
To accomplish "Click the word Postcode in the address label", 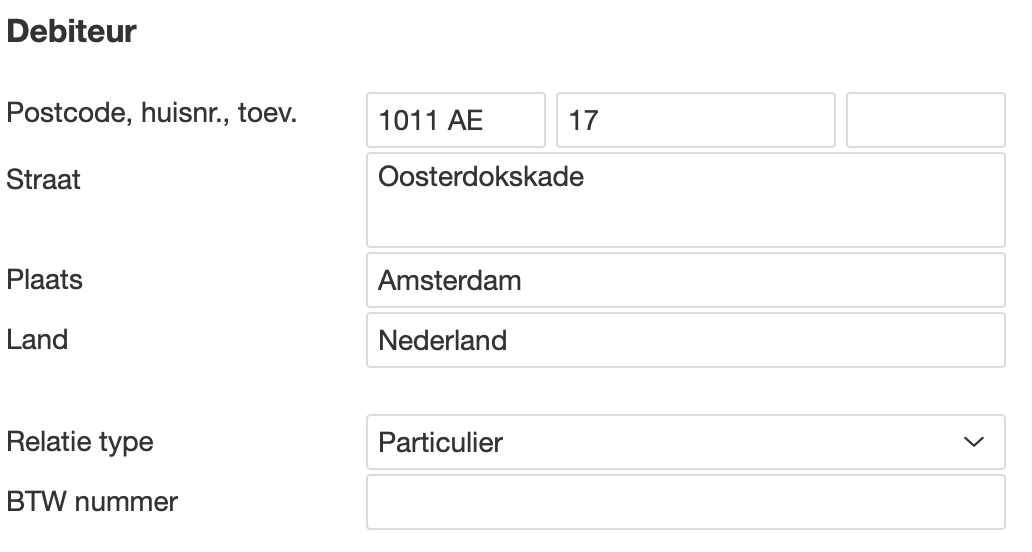I will pyautogui.click(x=62, y=113).
